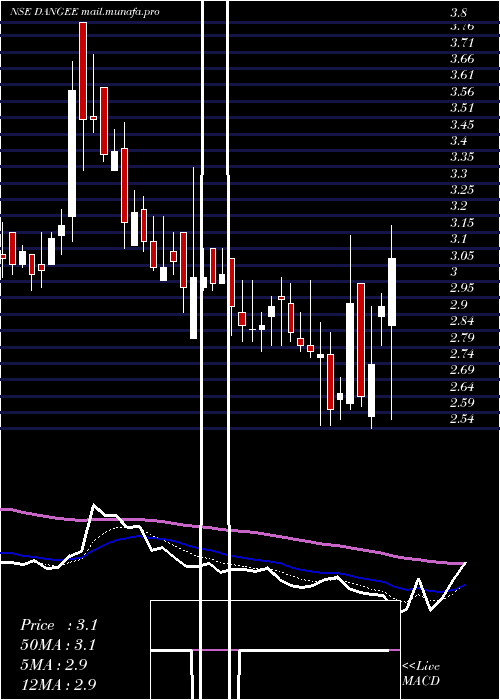Click the 3.66 price axis label
Screen dimensions: 500x700
coord(462,59)
